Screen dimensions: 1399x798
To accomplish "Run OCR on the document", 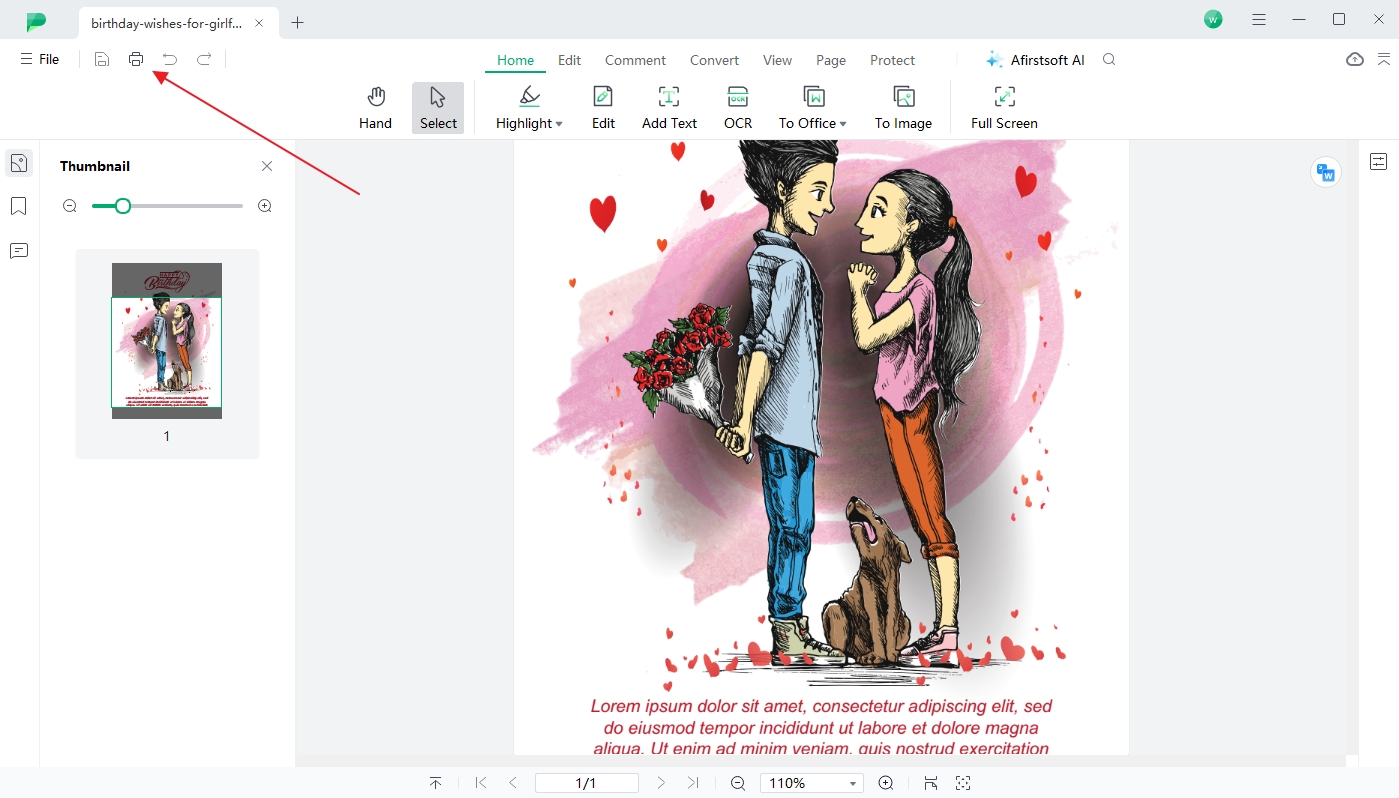I will point(738,108).
